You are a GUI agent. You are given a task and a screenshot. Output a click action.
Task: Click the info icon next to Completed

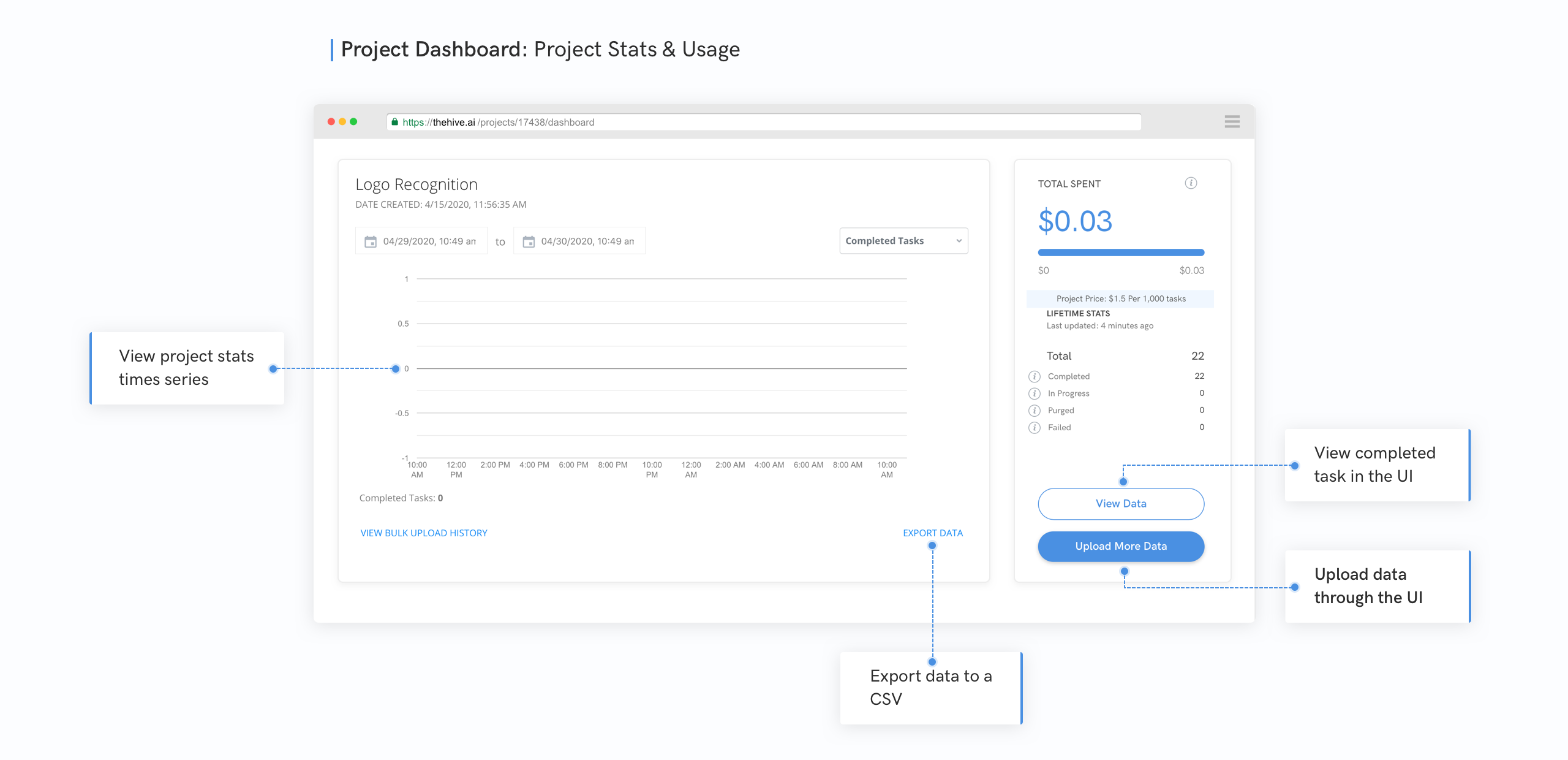[1035, 376]
